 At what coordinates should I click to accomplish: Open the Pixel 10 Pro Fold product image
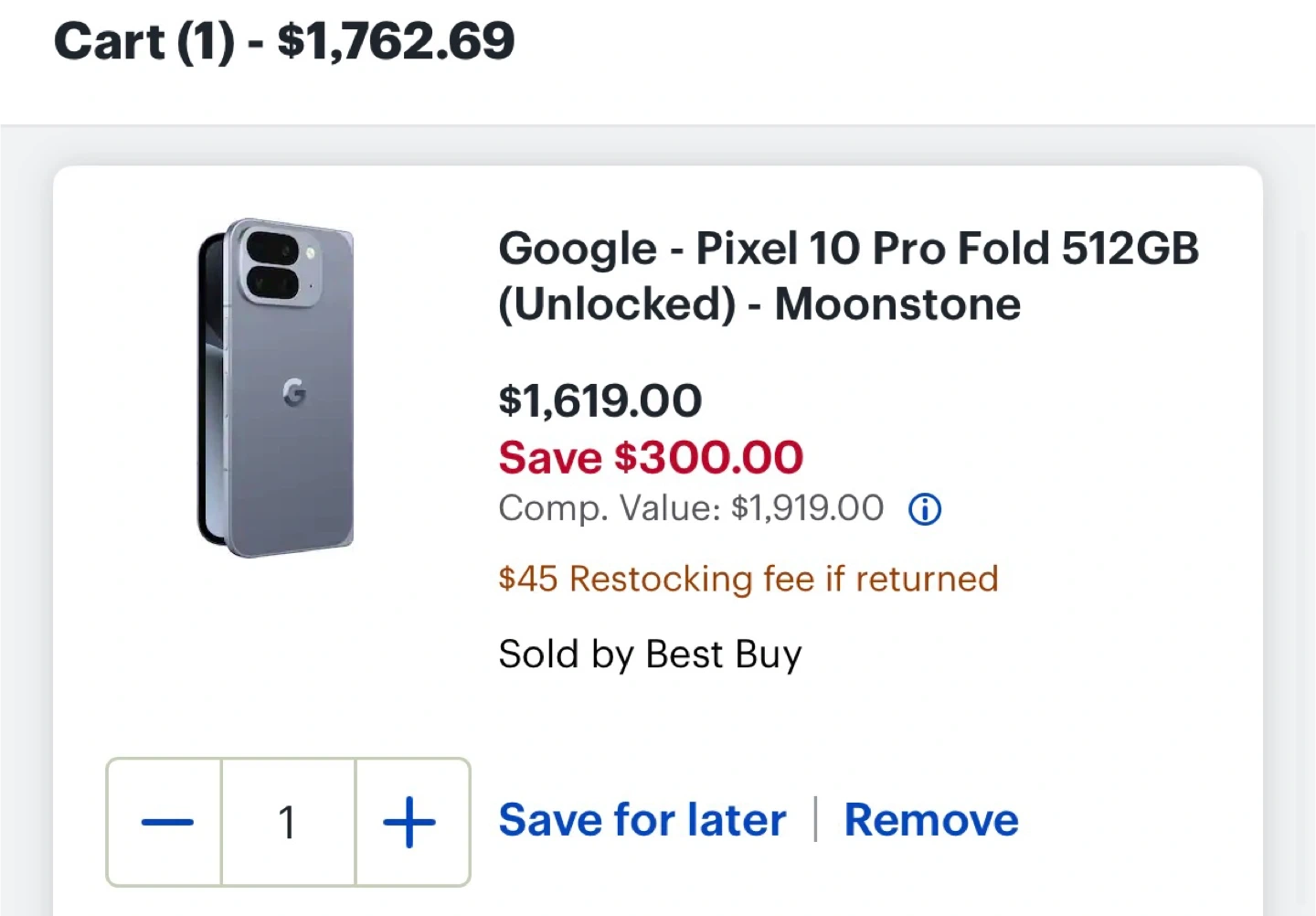pyautogui.click(x=276, y=388)
